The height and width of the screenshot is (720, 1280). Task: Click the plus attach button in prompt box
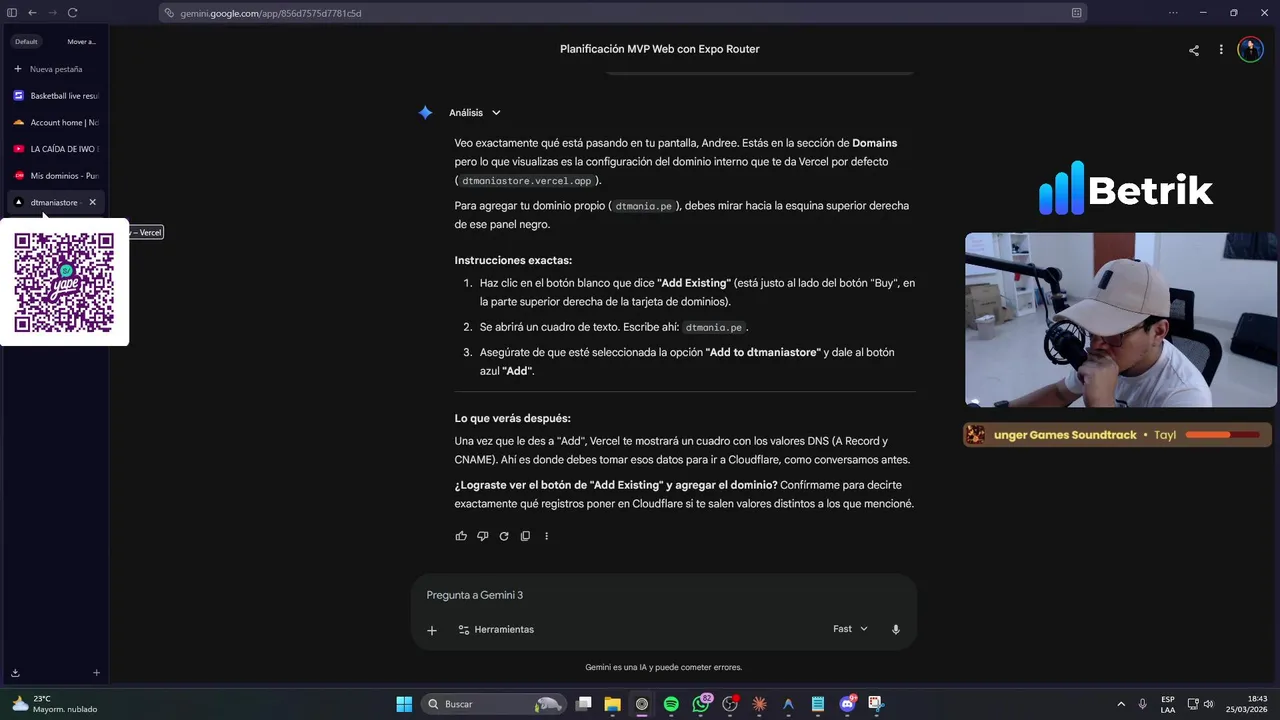[x=432, y=630]
